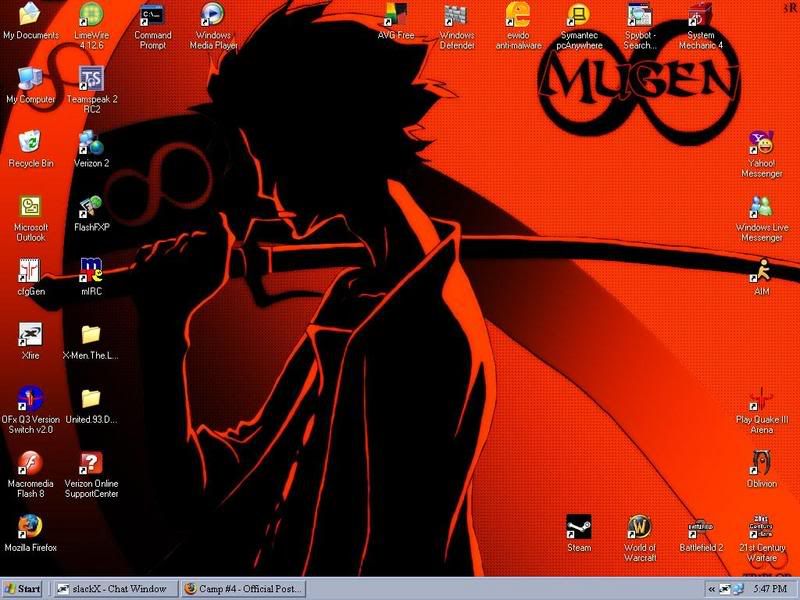This screenshot has width=800, height=600.
Task: Click the network connection tray icon
Action: coord(738,589)
